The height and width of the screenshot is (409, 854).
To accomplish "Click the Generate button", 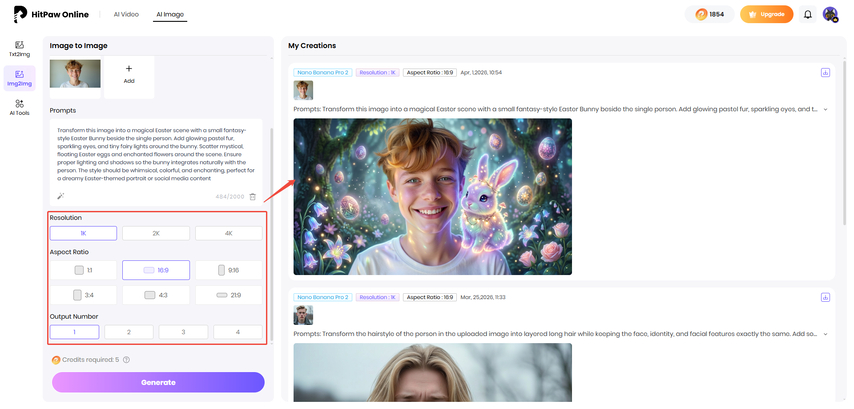I will (158, 382).
